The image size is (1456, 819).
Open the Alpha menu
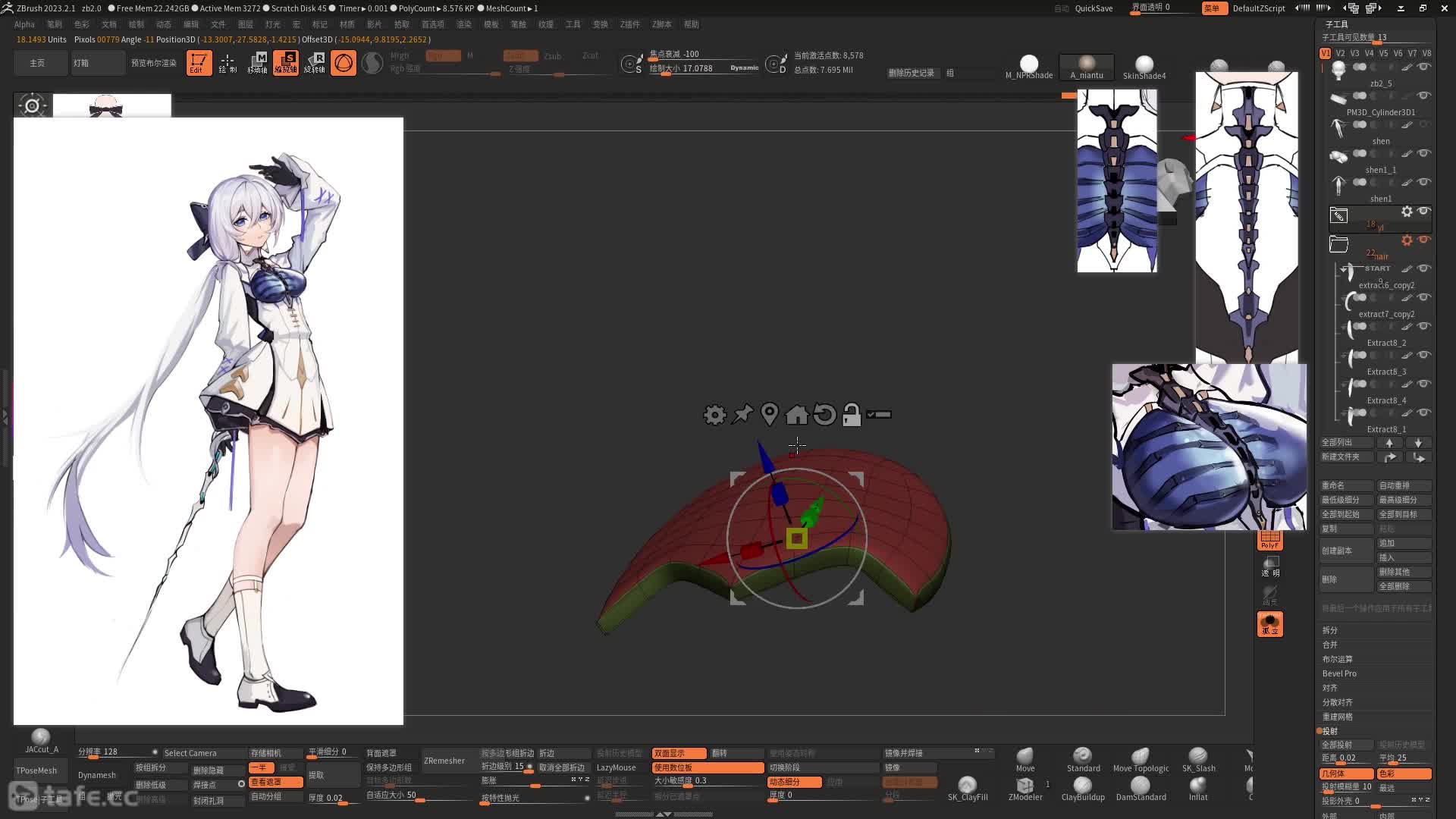pyautogui.click(x=24, y=24)
